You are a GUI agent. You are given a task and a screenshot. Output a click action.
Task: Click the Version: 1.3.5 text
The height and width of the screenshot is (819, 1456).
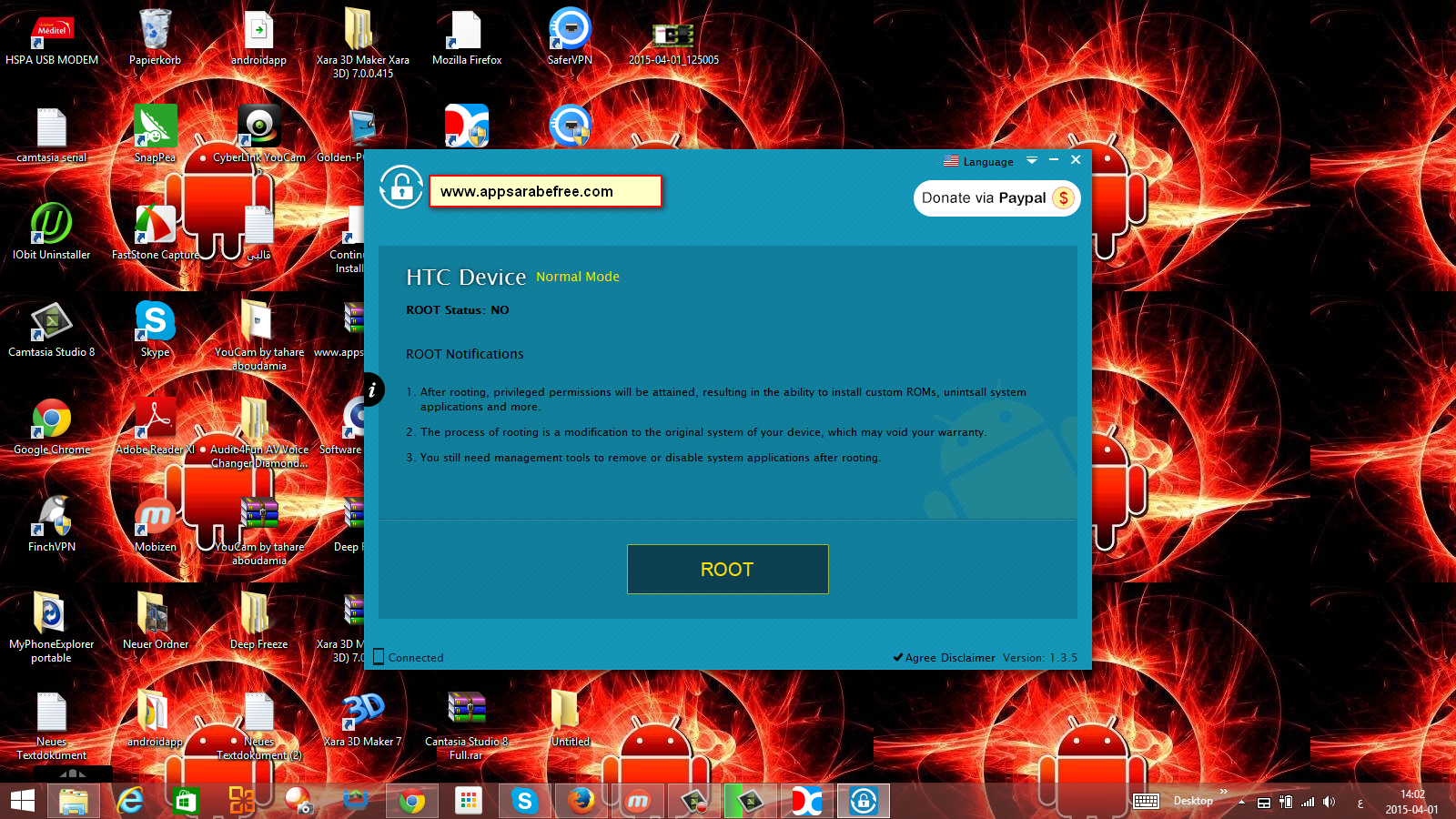(x=1040, y=657)
